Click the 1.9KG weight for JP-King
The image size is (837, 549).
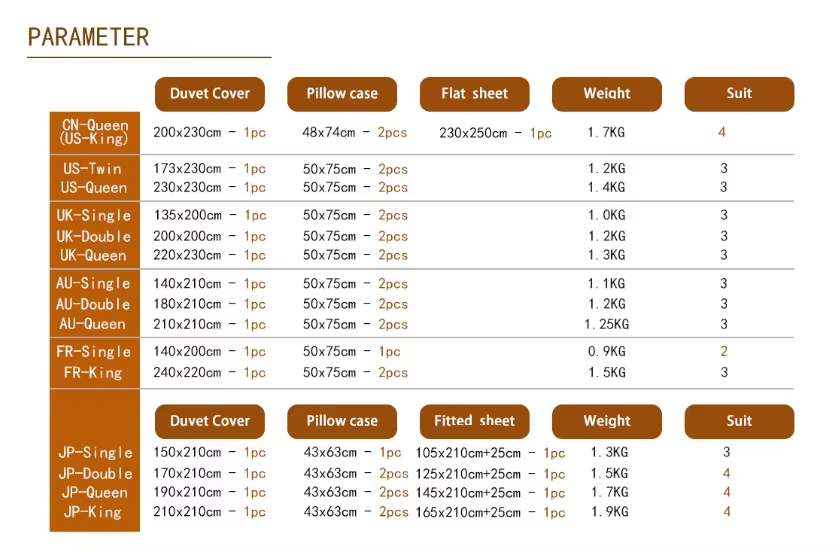point(610,512)
